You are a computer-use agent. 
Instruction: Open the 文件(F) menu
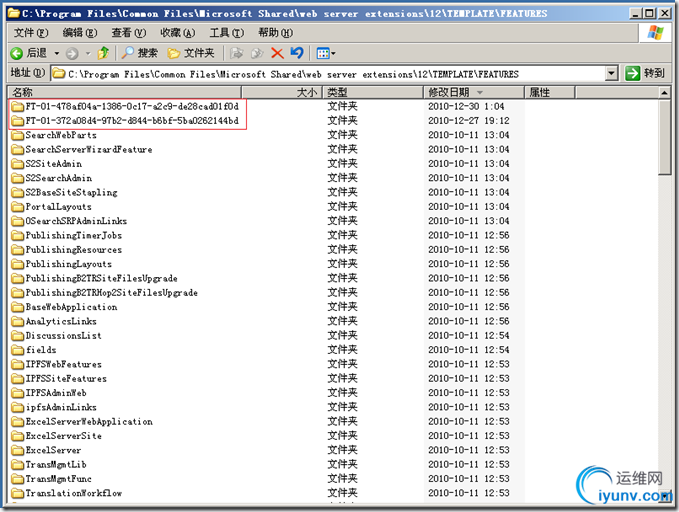(31, 32)
